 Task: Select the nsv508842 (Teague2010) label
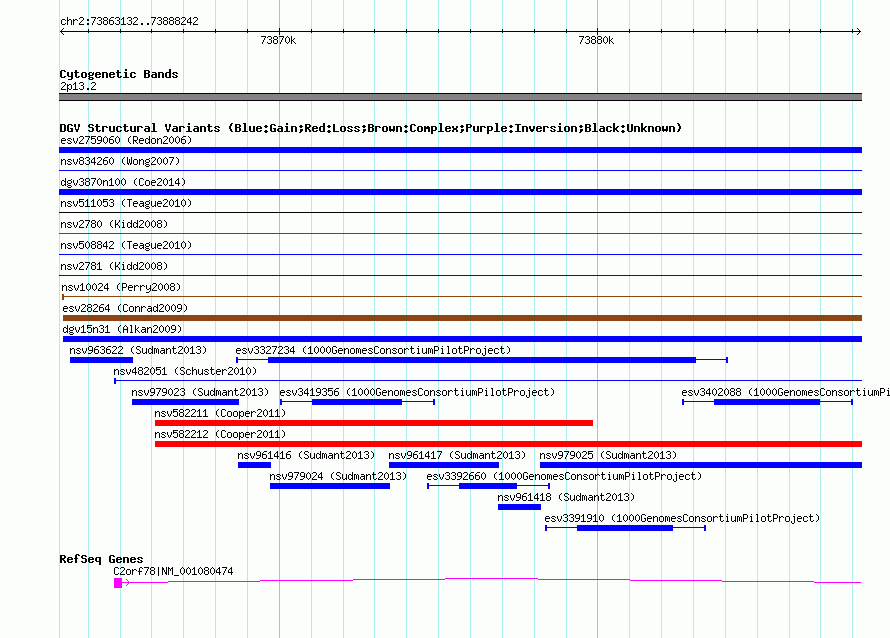pos(126,245)
